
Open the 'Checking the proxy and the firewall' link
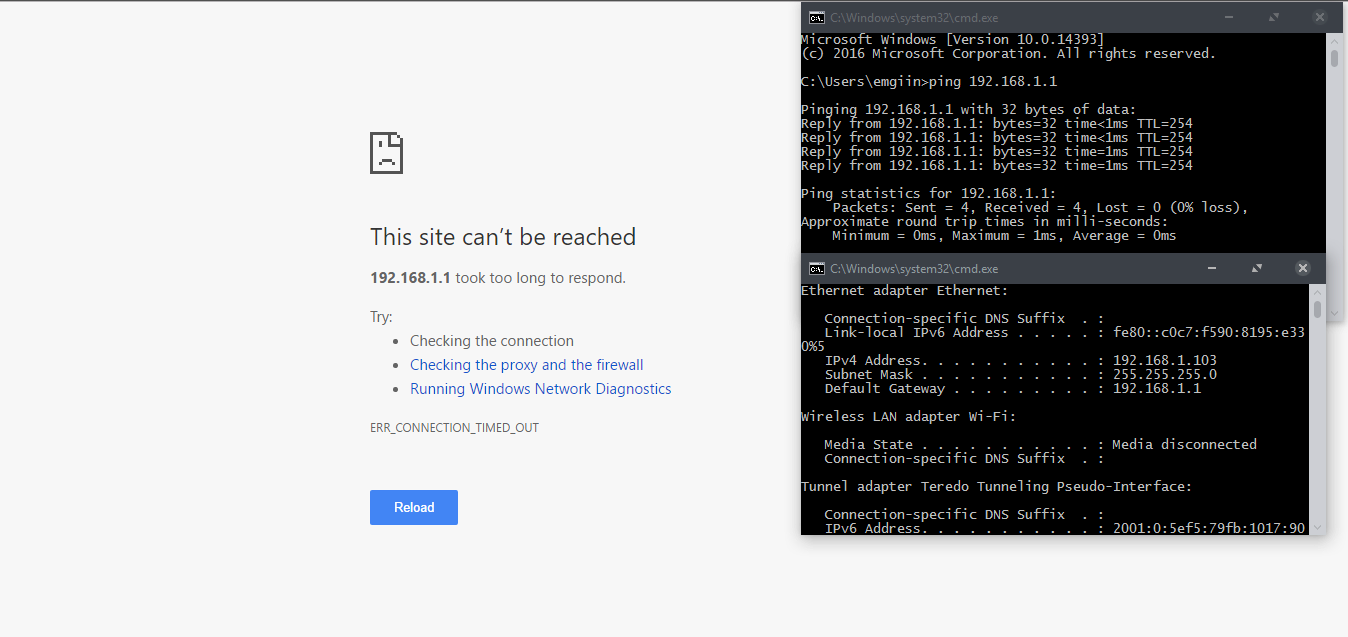[526, 365]
